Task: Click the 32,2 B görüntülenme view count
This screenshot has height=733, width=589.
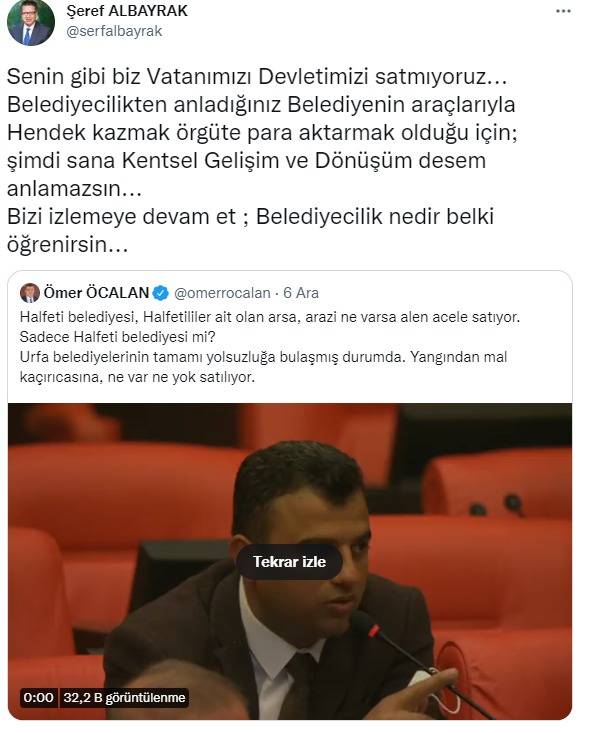Action: tap(124, 698)
